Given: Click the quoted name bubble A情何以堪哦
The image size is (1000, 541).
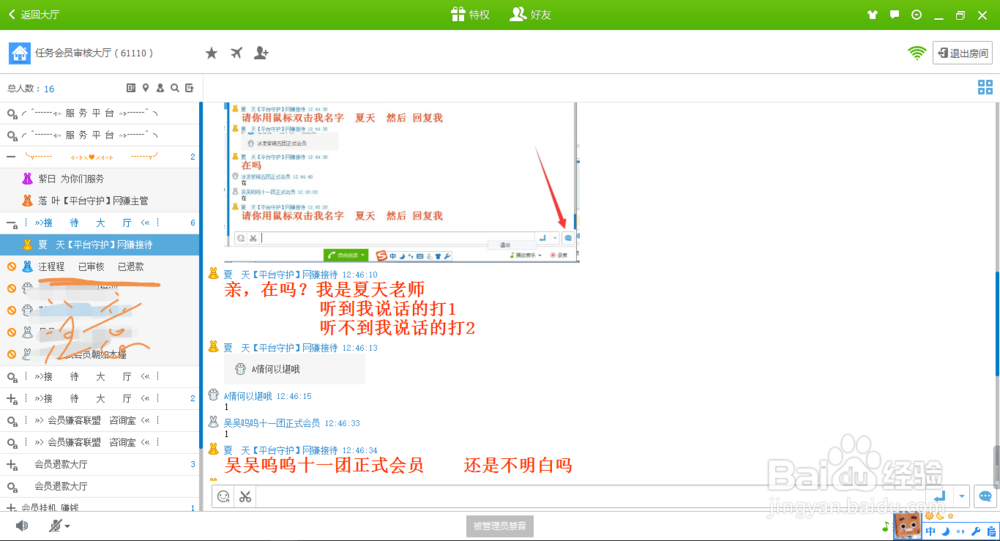Looking at the screenshot, I should 295,369.
